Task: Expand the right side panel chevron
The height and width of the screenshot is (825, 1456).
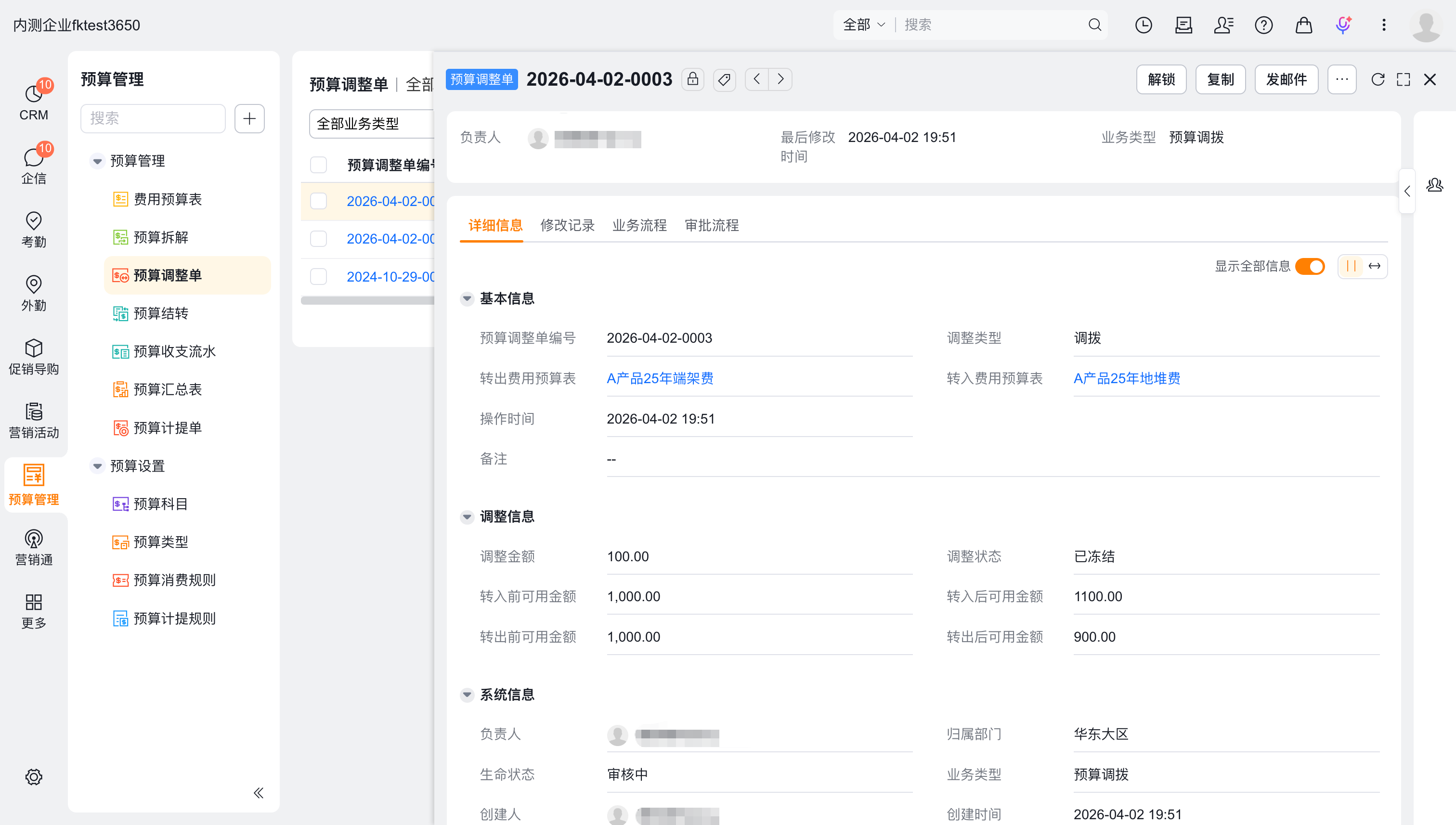Action: click(1407, 192)
